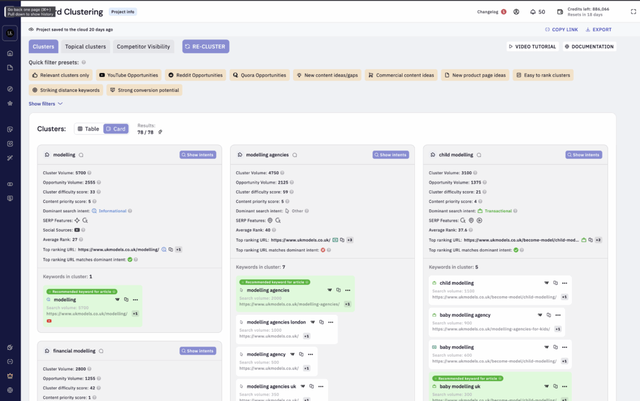
Task: Open the Competitor Visibility tab
Action: pyautogui.click(x=144, y=46)
